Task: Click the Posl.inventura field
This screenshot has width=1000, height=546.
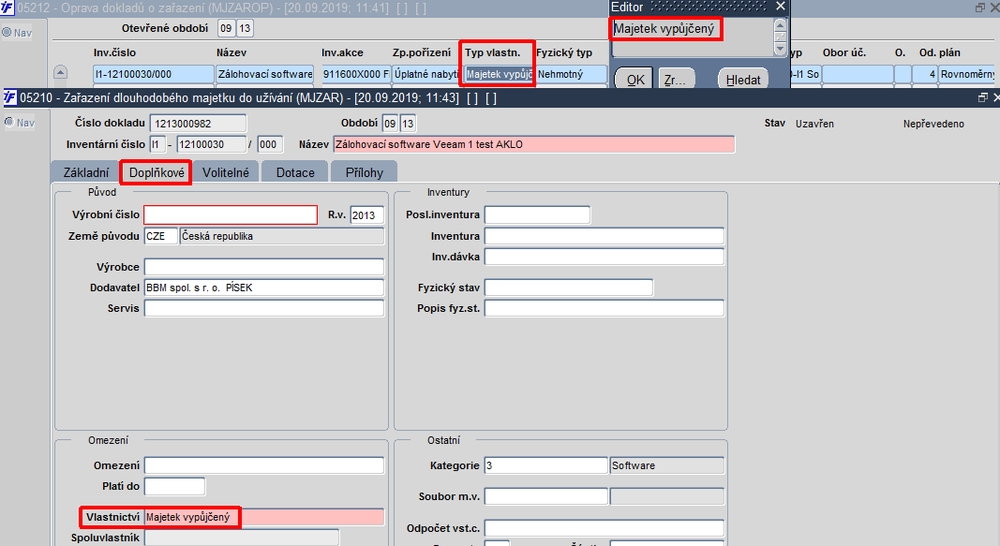Action: point(537,215)
